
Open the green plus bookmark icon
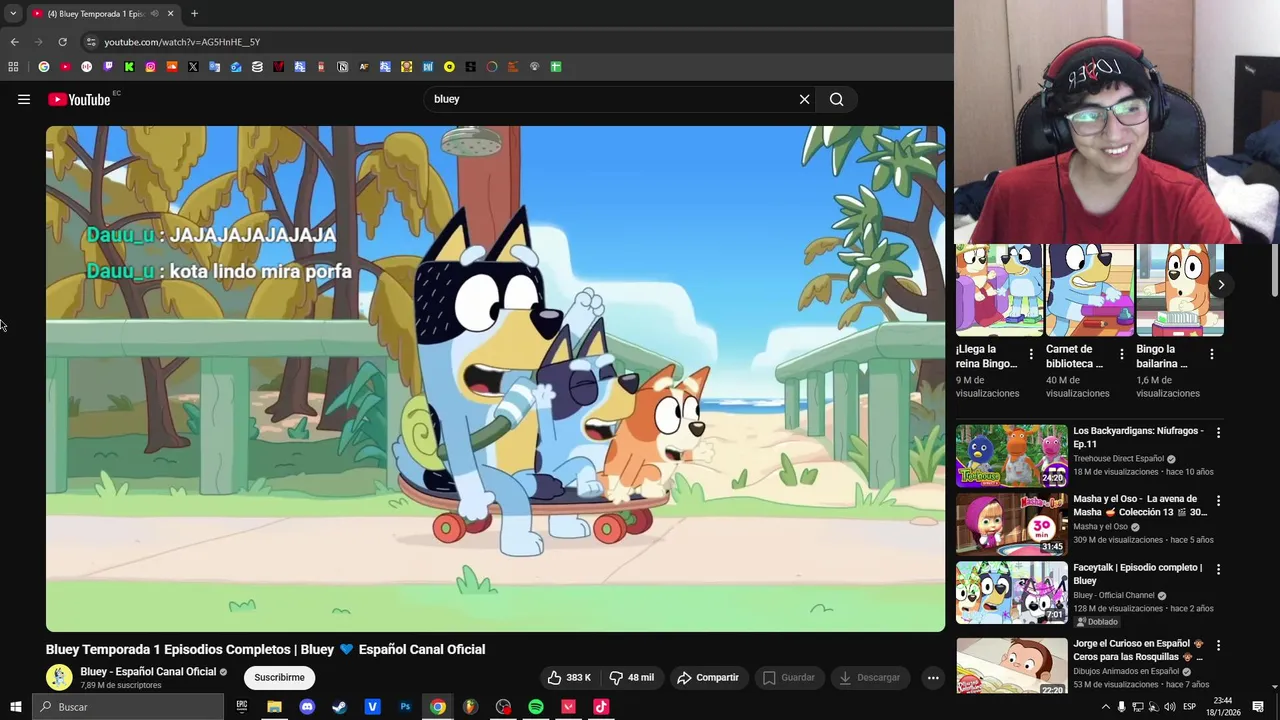(x=556, y=67)
